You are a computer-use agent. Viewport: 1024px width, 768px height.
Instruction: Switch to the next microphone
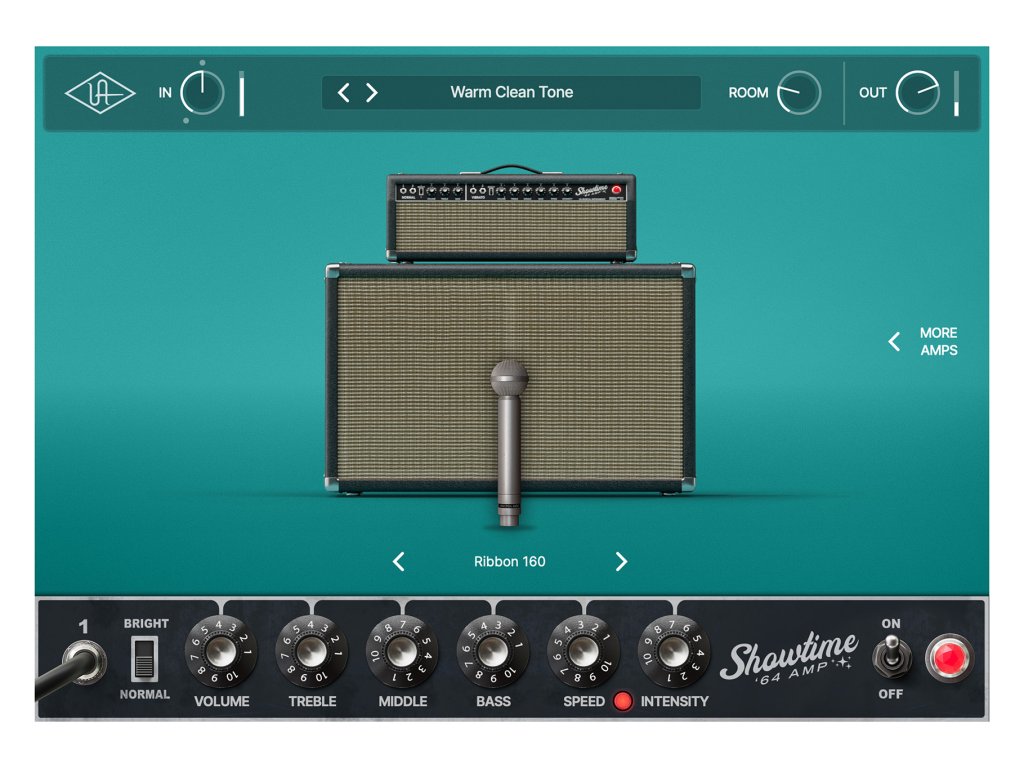pyautogui.click(x=621, y=562)
